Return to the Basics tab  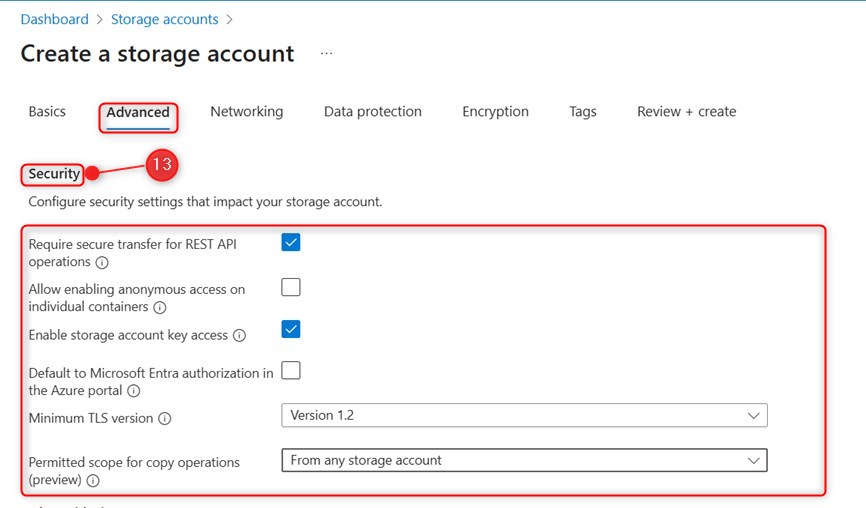47,112
